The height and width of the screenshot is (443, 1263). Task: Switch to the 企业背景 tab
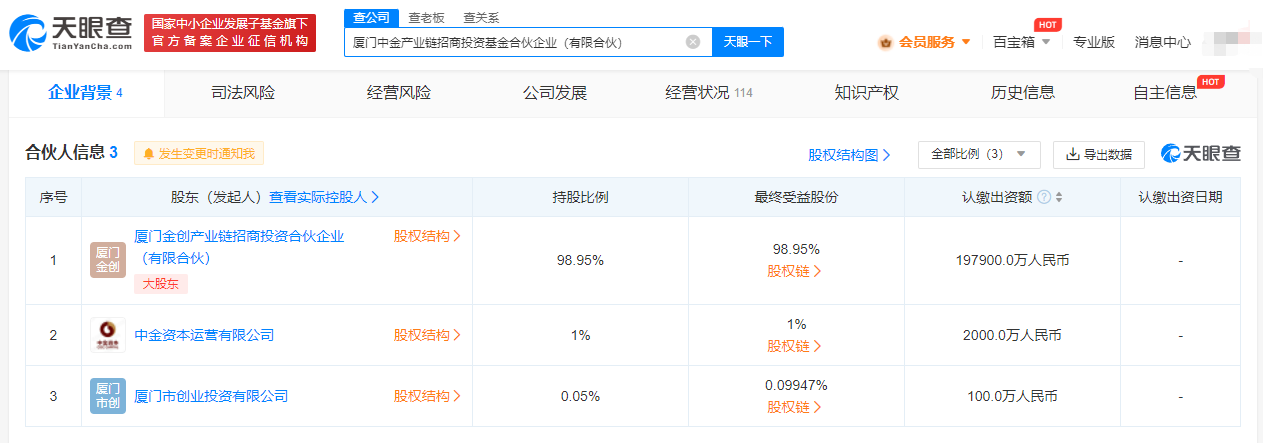(x=86, y=93)
